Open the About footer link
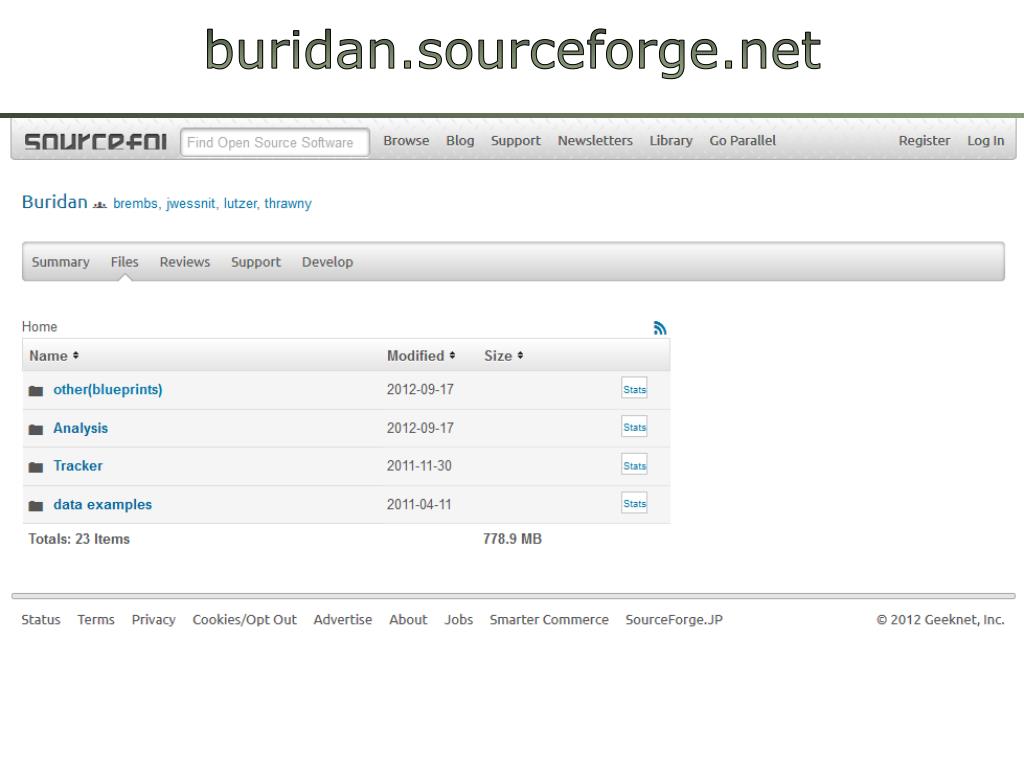 point(408,619)
